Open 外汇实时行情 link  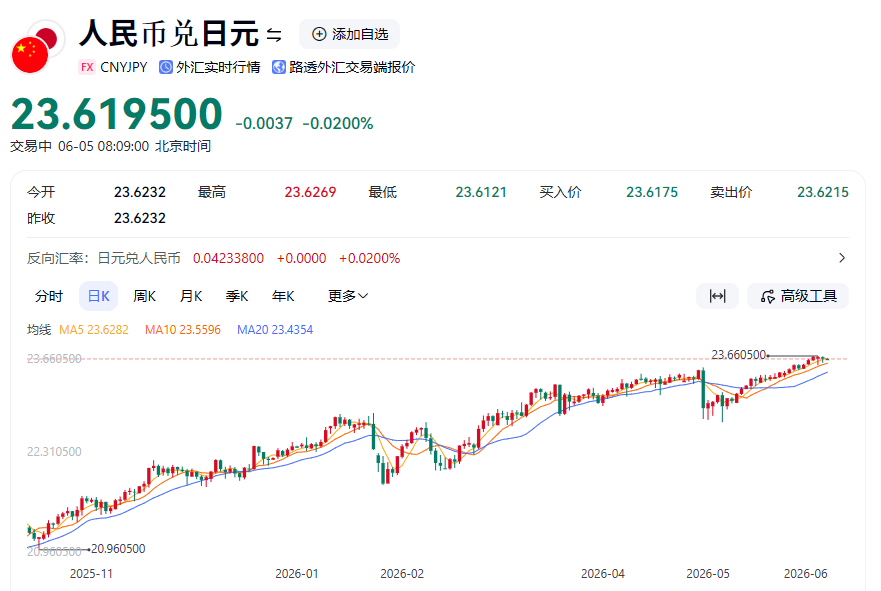click(218, 67)
